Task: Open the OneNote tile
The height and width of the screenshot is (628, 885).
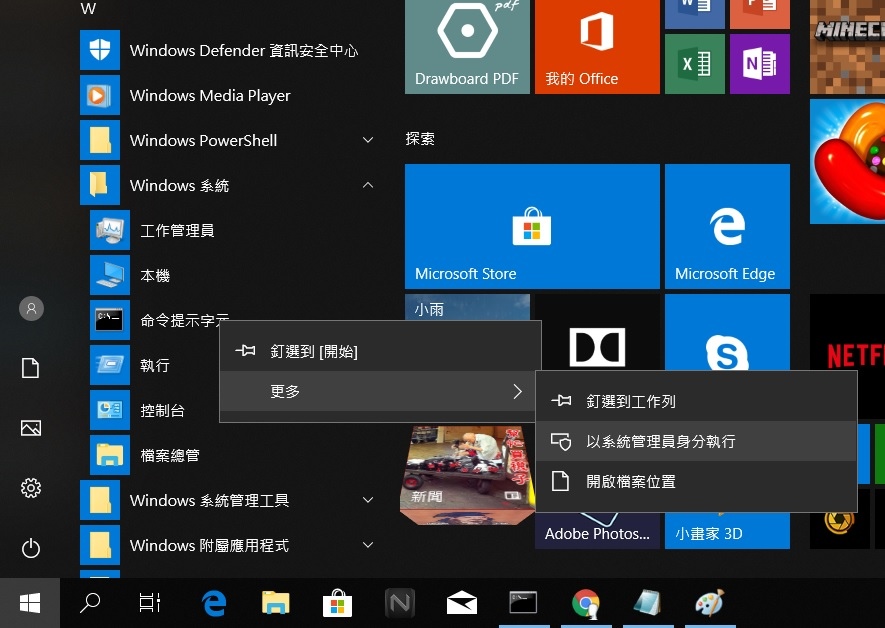Action: click(760, 64)
